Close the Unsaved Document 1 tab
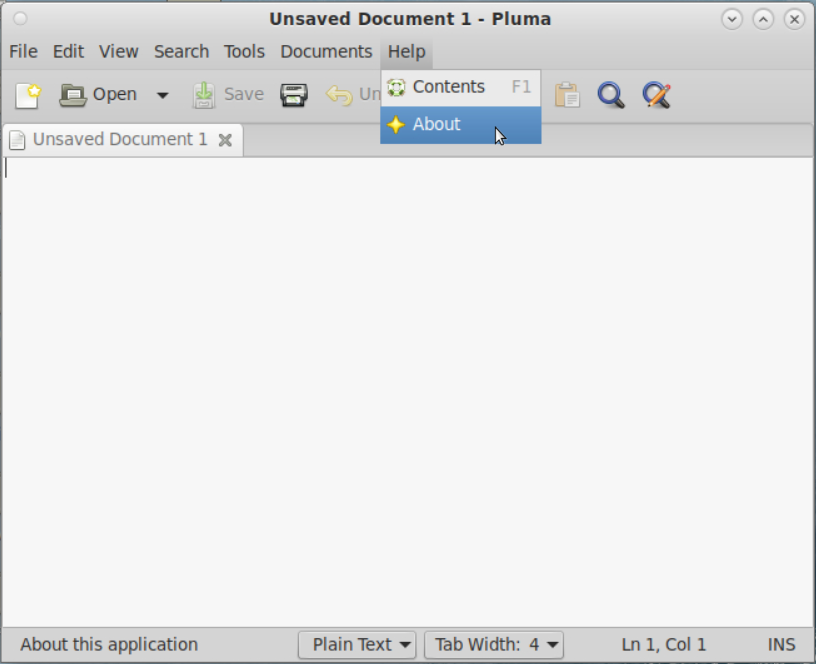 click(x=224, y=139)
